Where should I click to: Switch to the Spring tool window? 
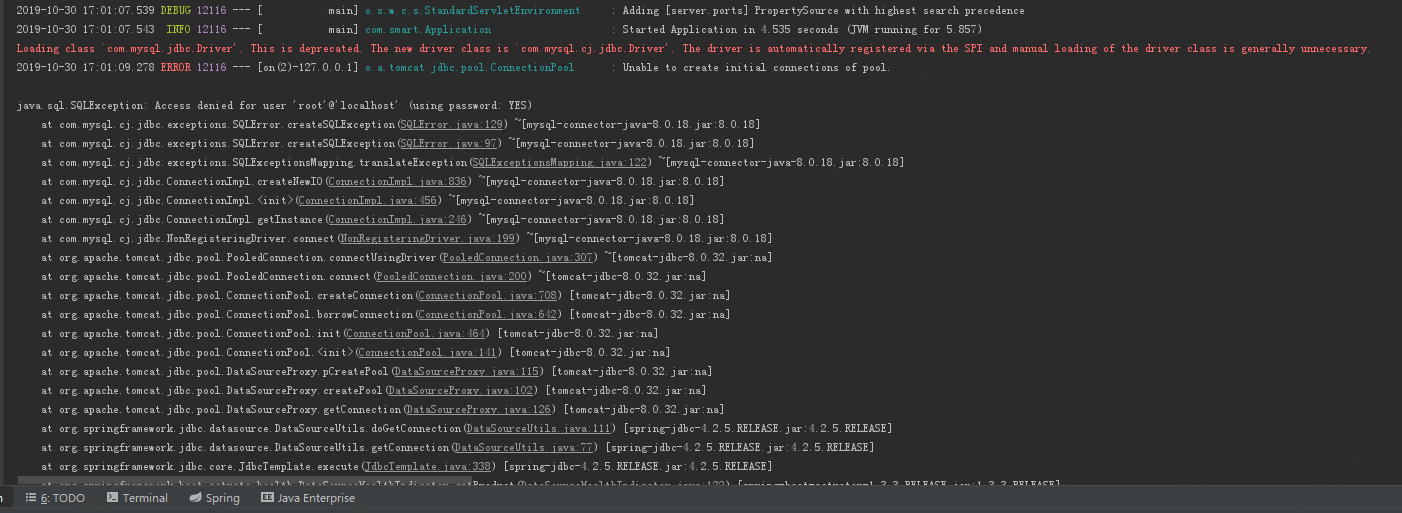click(214, 498)
